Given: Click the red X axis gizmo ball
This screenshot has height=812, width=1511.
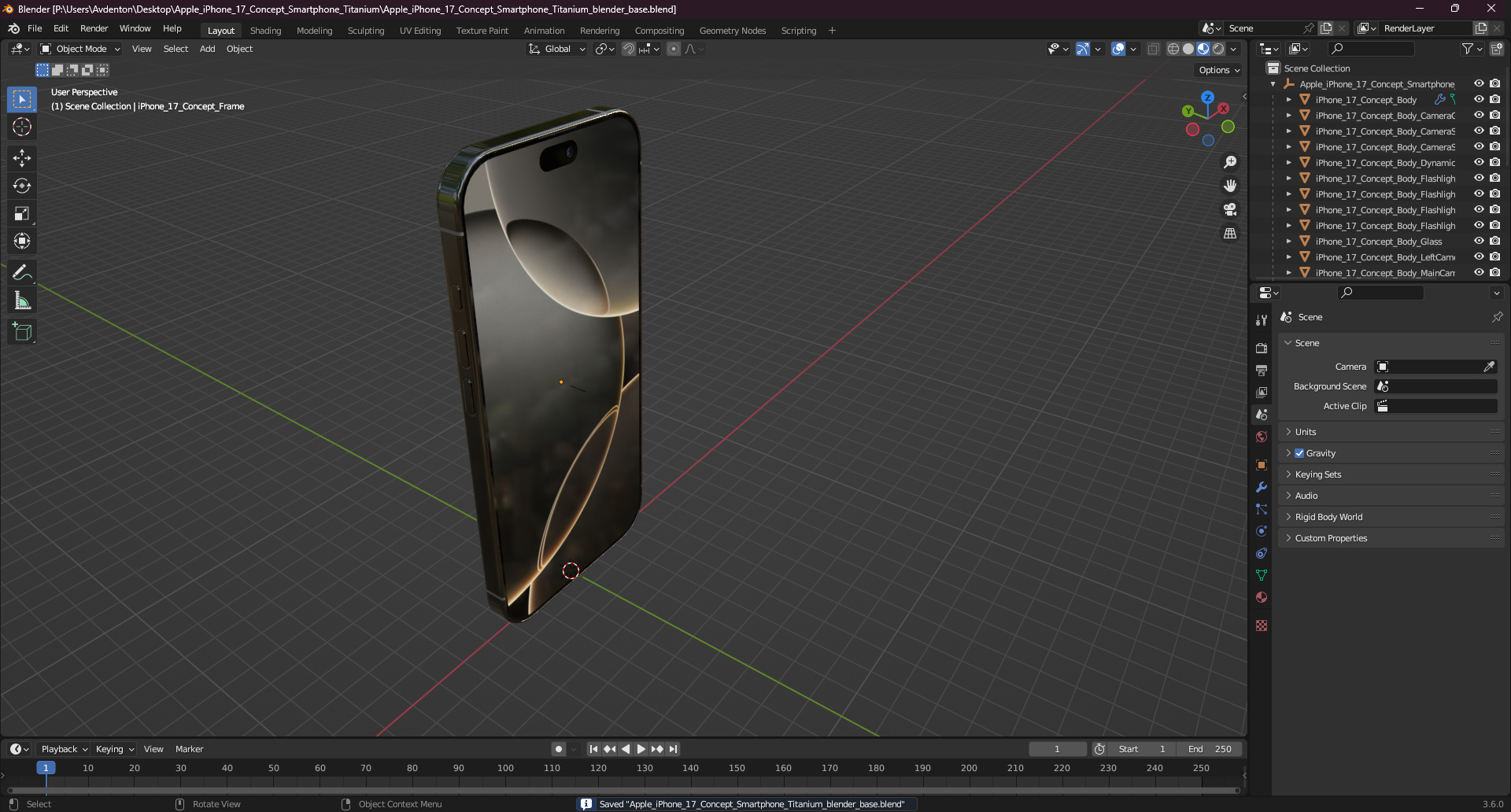Looking at the screenshot, I should point(1223,109).
